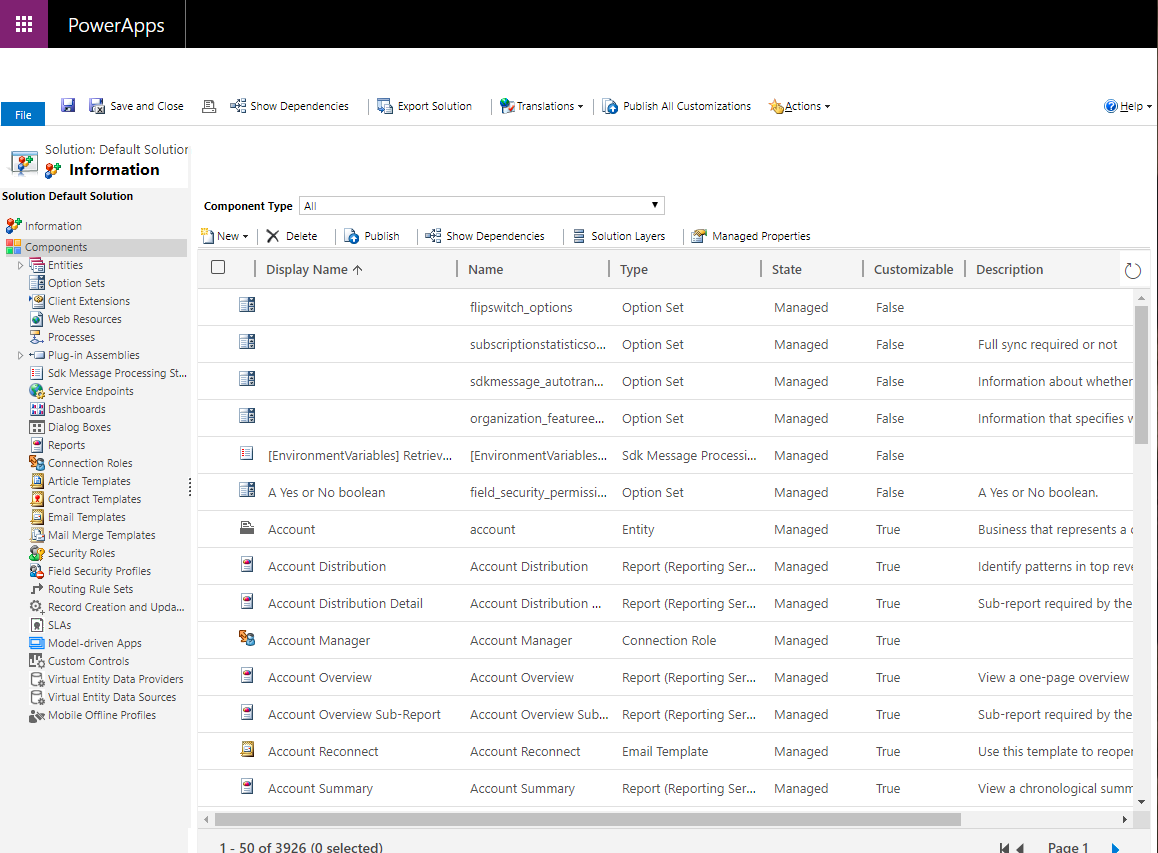Open Routing Rule Sets in the sidebar

tap(91, 589)
